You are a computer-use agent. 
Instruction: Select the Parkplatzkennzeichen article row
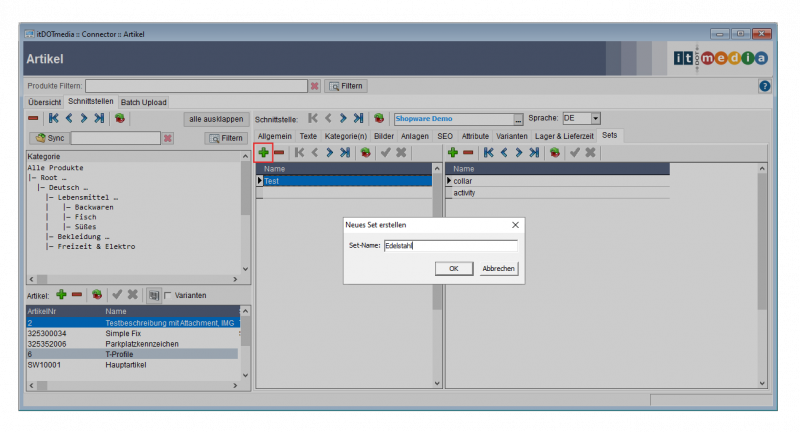click(x=142, y=343)
